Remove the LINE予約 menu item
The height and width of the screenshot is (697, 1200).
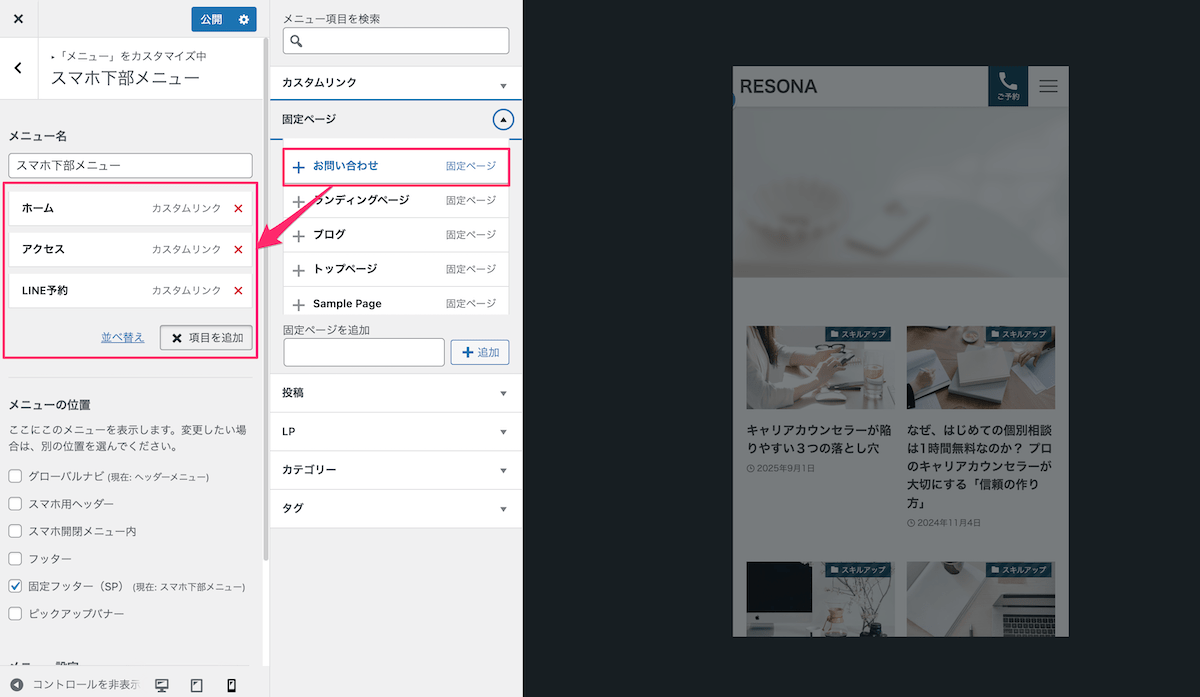tap(238, 290)
